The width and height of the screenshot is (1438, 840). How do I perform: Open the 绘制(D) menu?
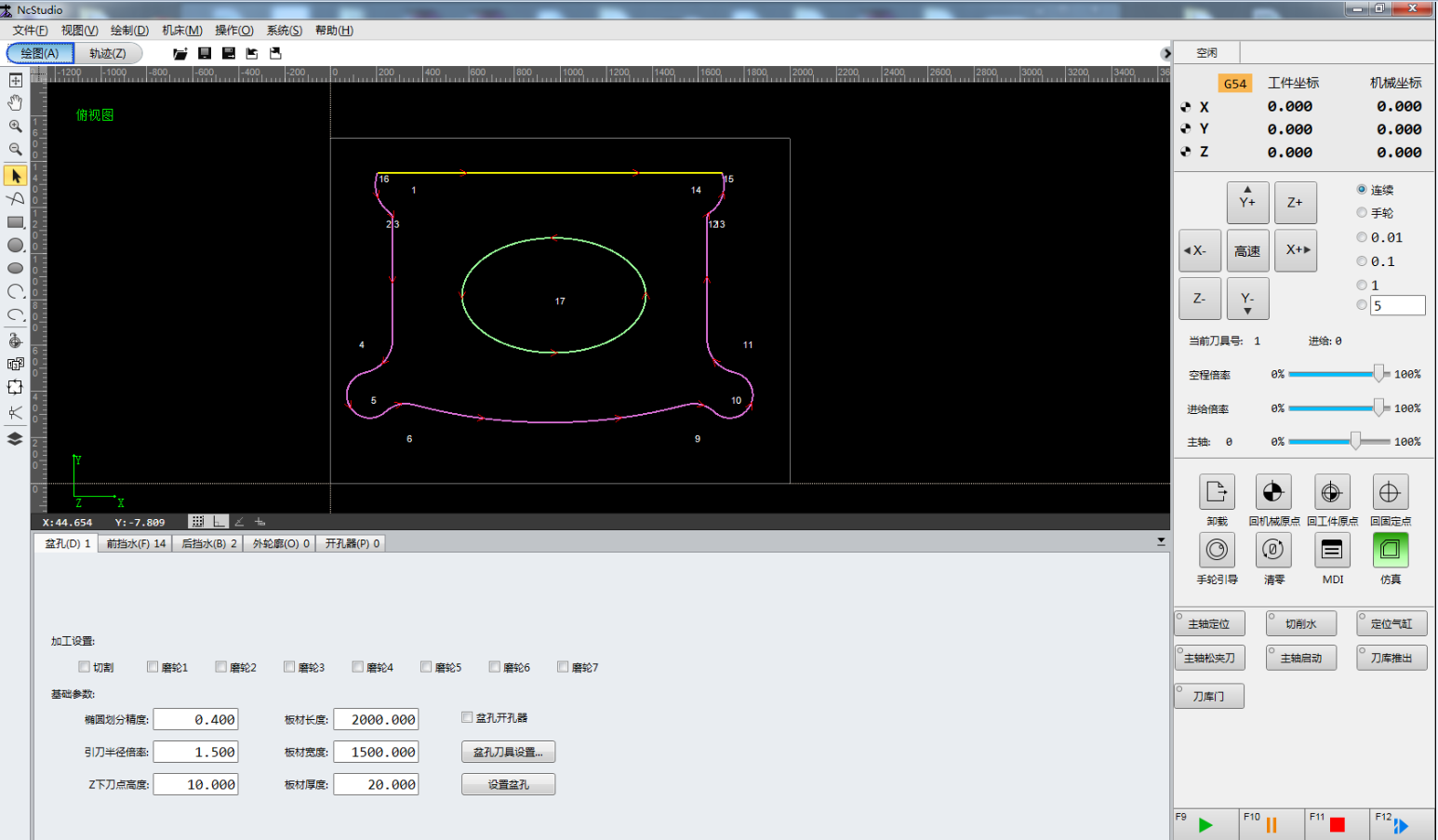click(129, 31)
